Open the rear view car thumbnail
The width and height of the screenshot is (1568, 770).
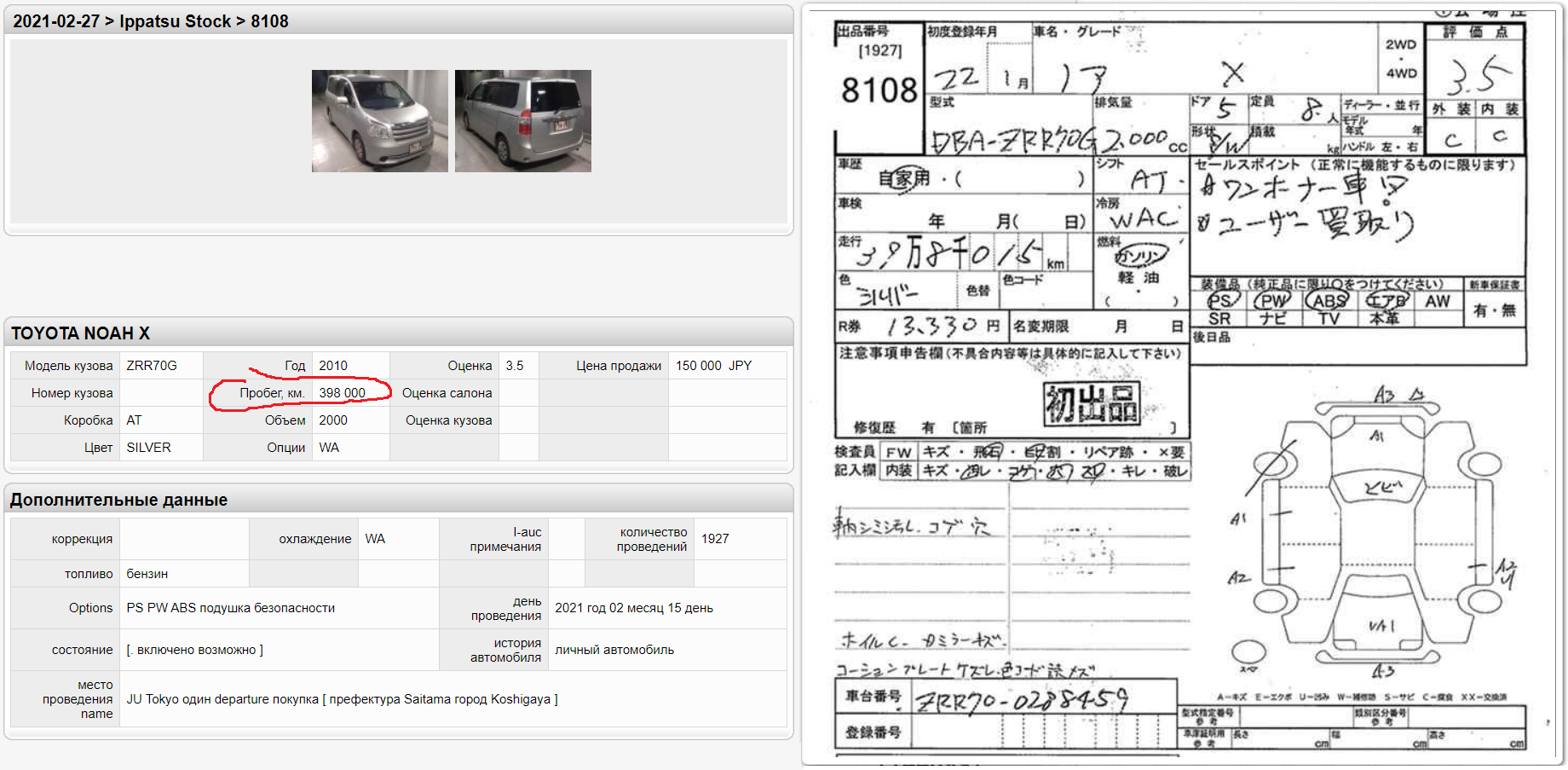point(522,121)
